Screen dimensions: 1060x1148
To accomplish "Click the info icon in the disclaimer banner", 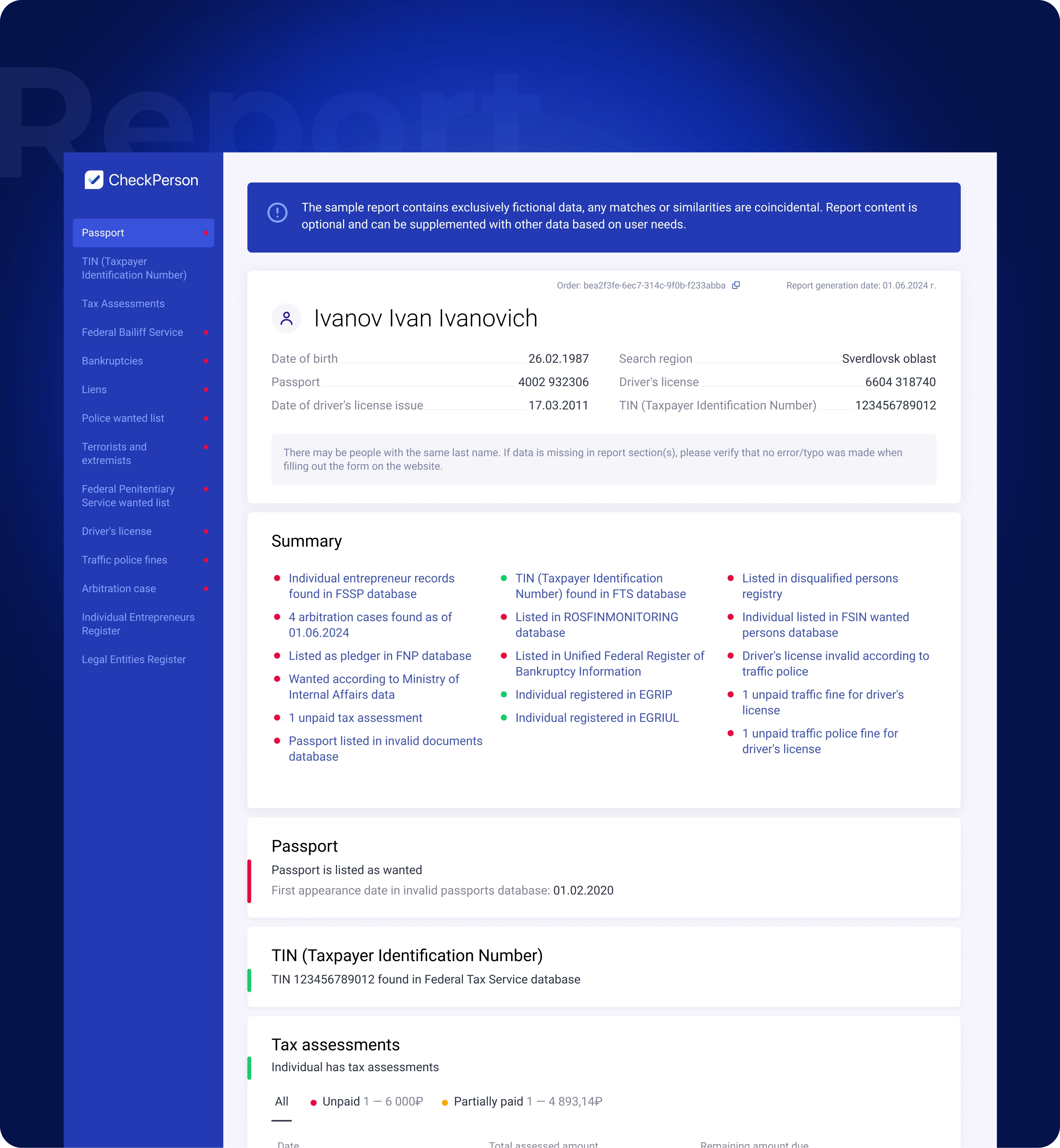I will [278, 212].
